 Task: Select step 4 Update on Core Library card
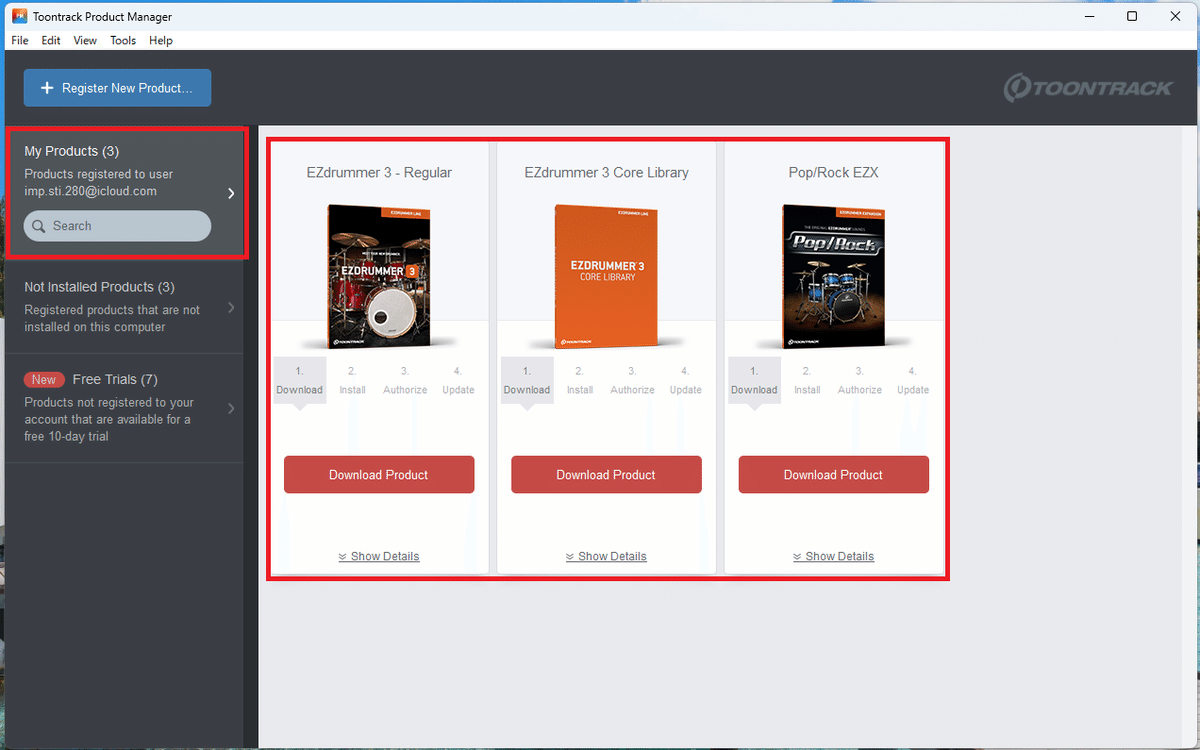coord(685,381)
